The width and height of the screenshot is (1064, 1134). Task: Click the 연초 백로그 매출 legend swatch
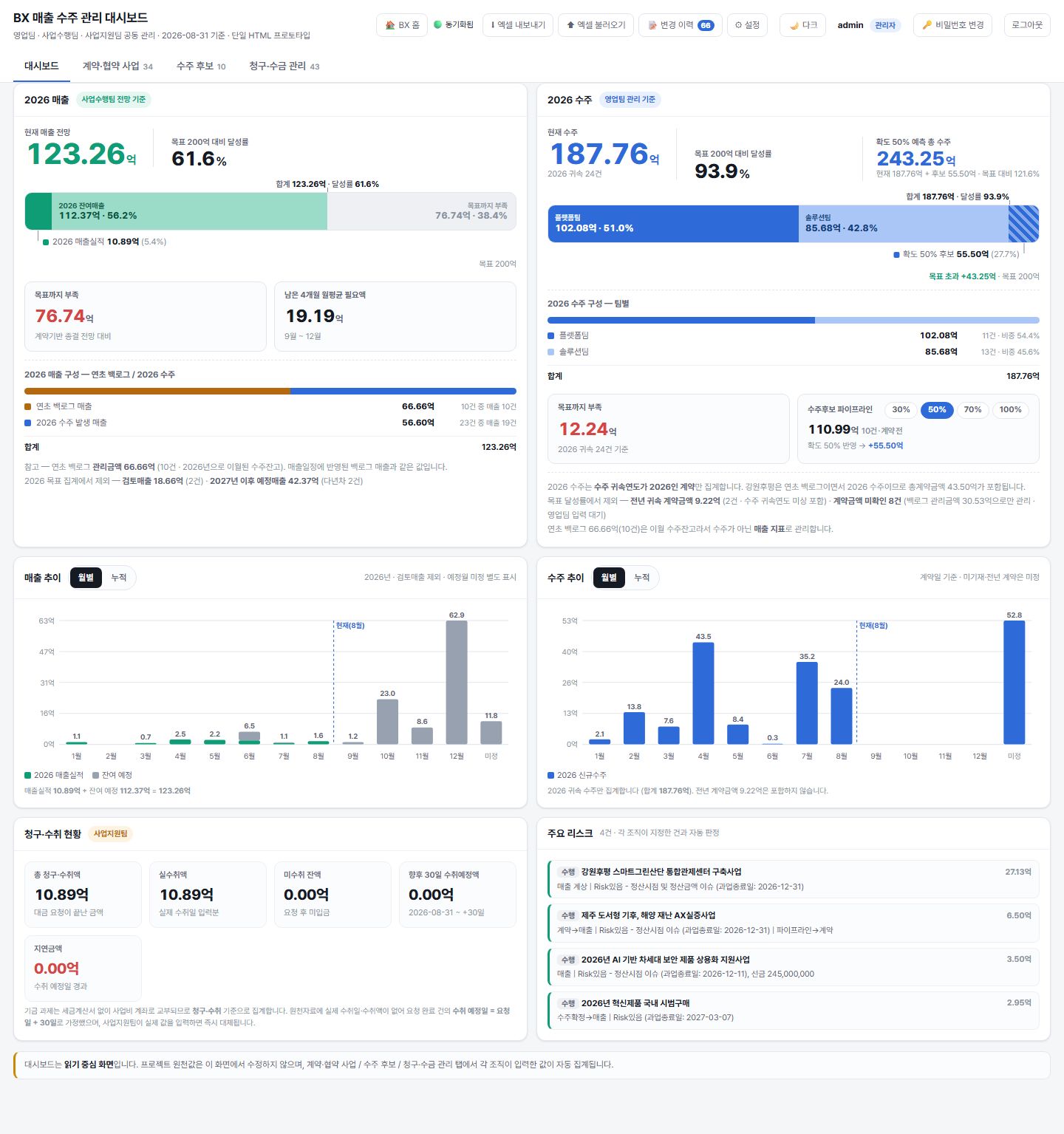pyautogui.click(x=27, y=406)
